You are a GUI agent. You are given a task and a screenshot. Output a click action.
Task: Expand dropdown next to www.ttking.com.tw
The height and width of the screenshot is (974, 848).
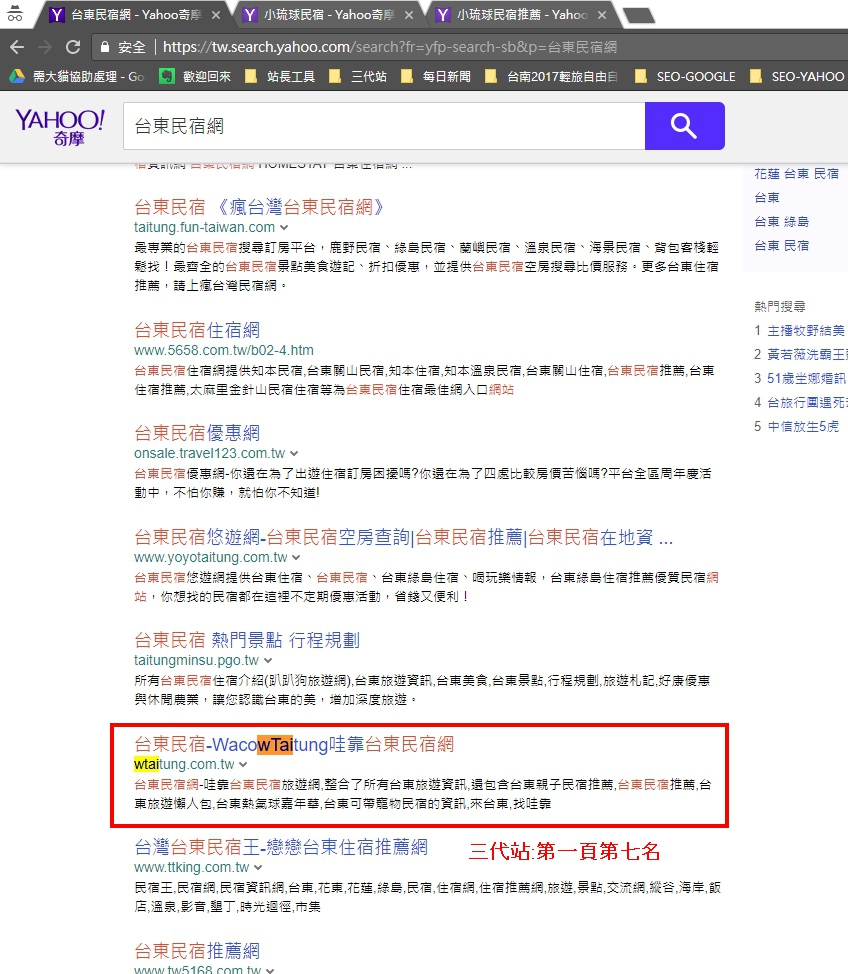pos(258,868)
